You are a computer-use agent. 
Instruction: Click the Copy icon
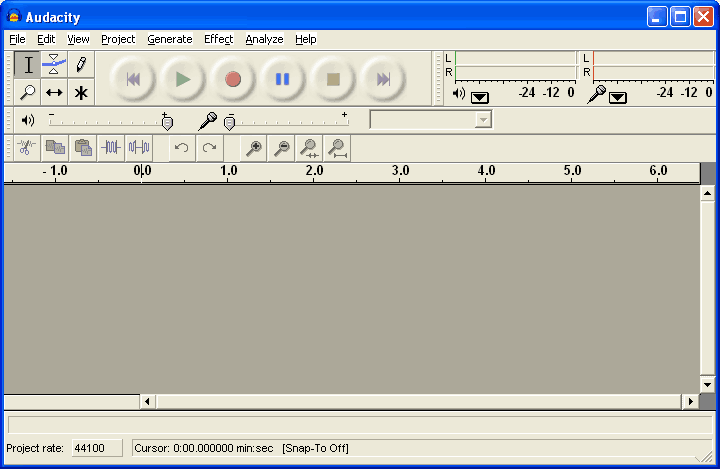(55, 148)
